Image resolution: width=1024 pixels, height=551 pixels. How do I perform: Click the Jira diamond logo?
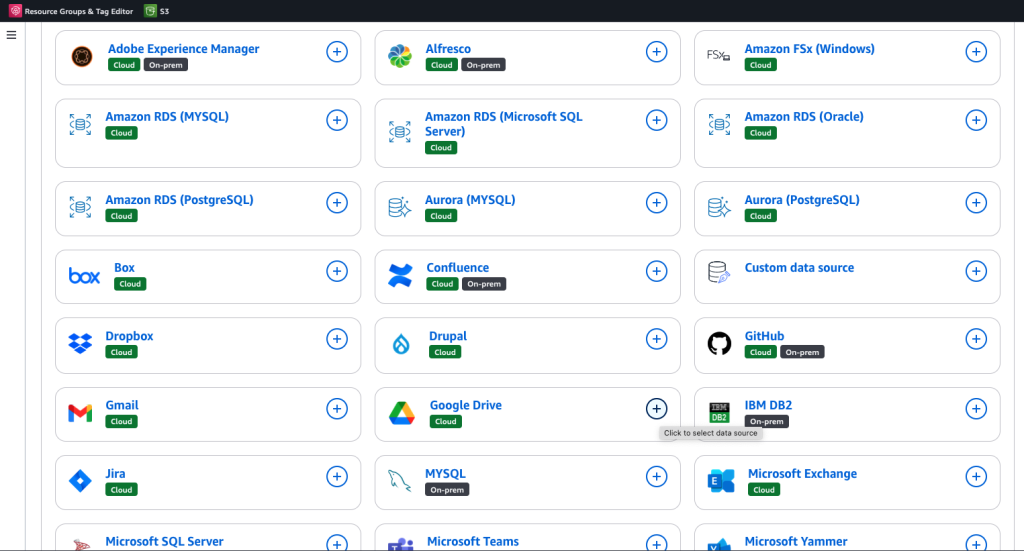(x=80, y=481)
